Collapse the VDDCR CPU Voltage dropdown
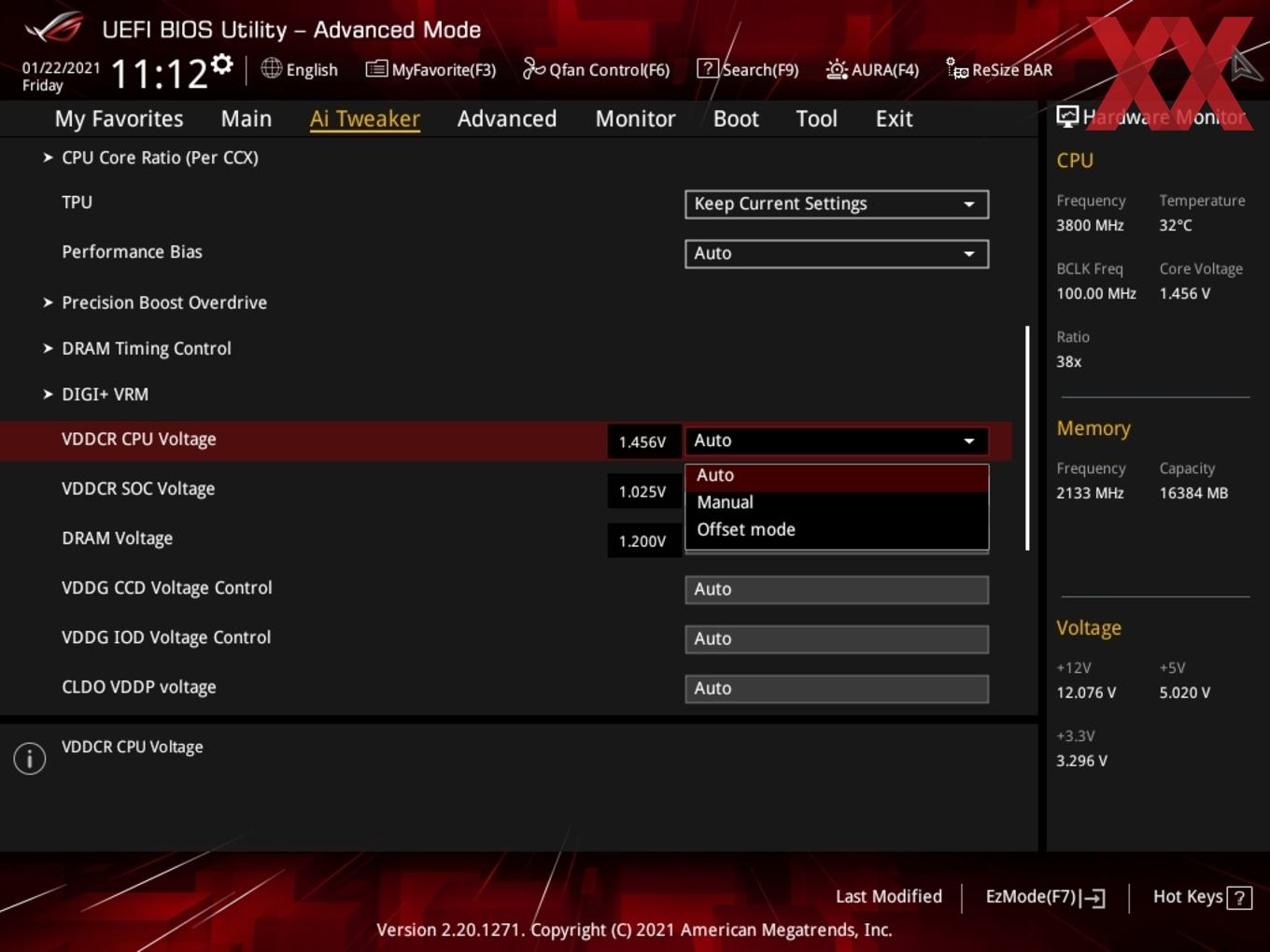Screen dimensions: 1270x952 tap(837, 441)
